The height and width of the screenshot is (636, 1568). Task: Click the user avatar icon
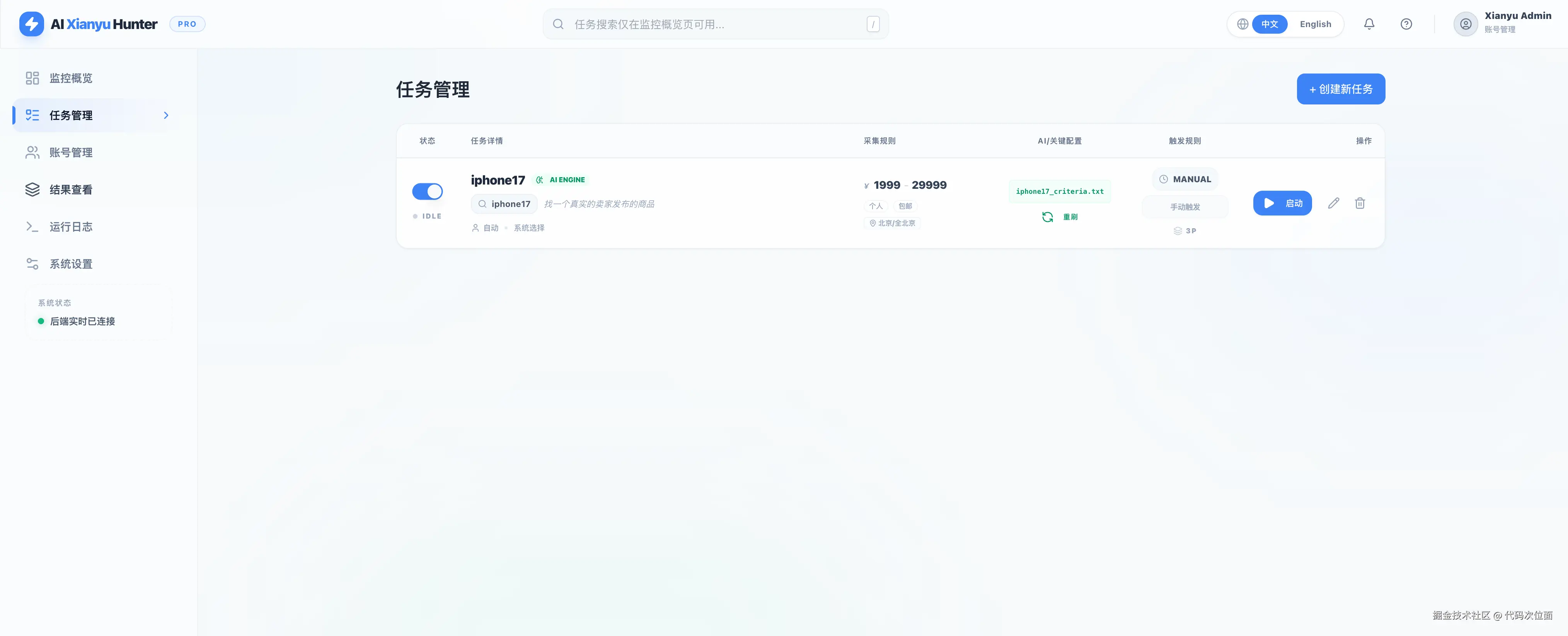1466,24
